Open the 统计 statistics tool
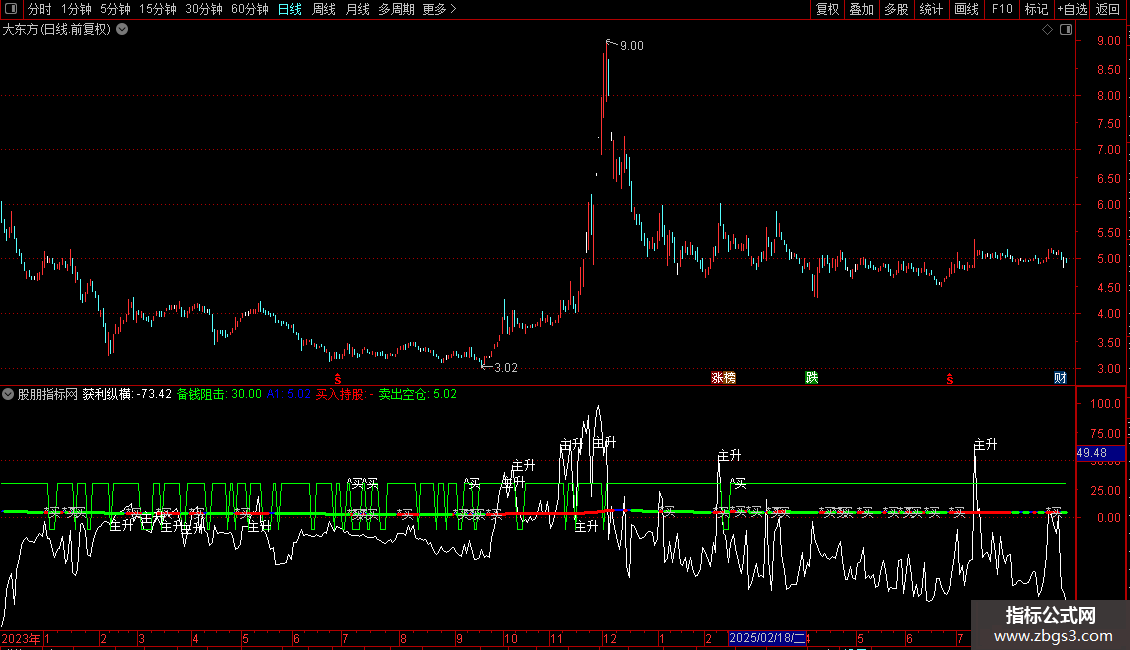Viewport: 1130px width, 650px height. click(x=931, y=9)
